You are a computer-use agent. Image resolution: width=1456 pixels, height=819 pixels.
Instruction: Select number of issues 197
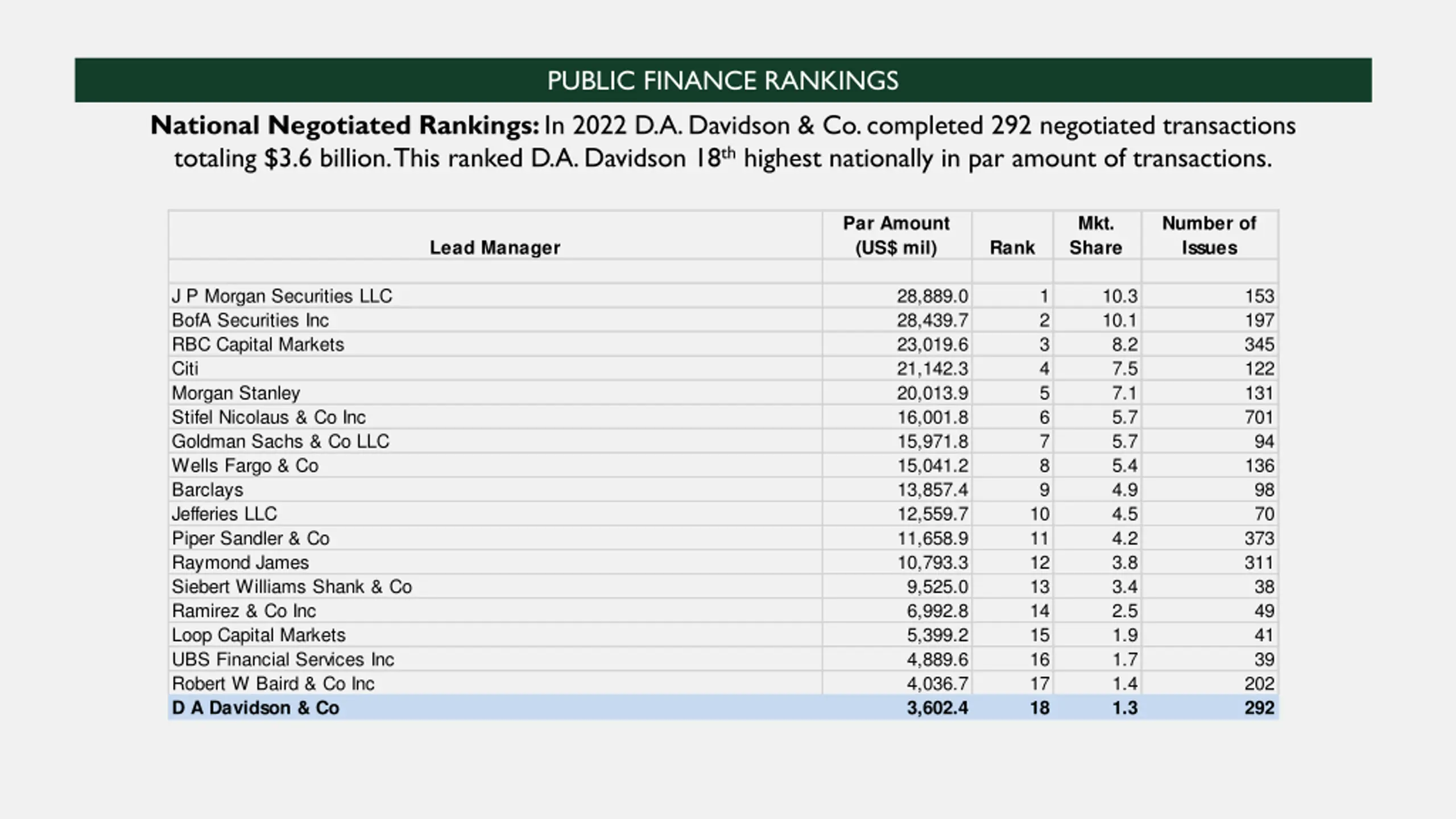(1259, 320)
